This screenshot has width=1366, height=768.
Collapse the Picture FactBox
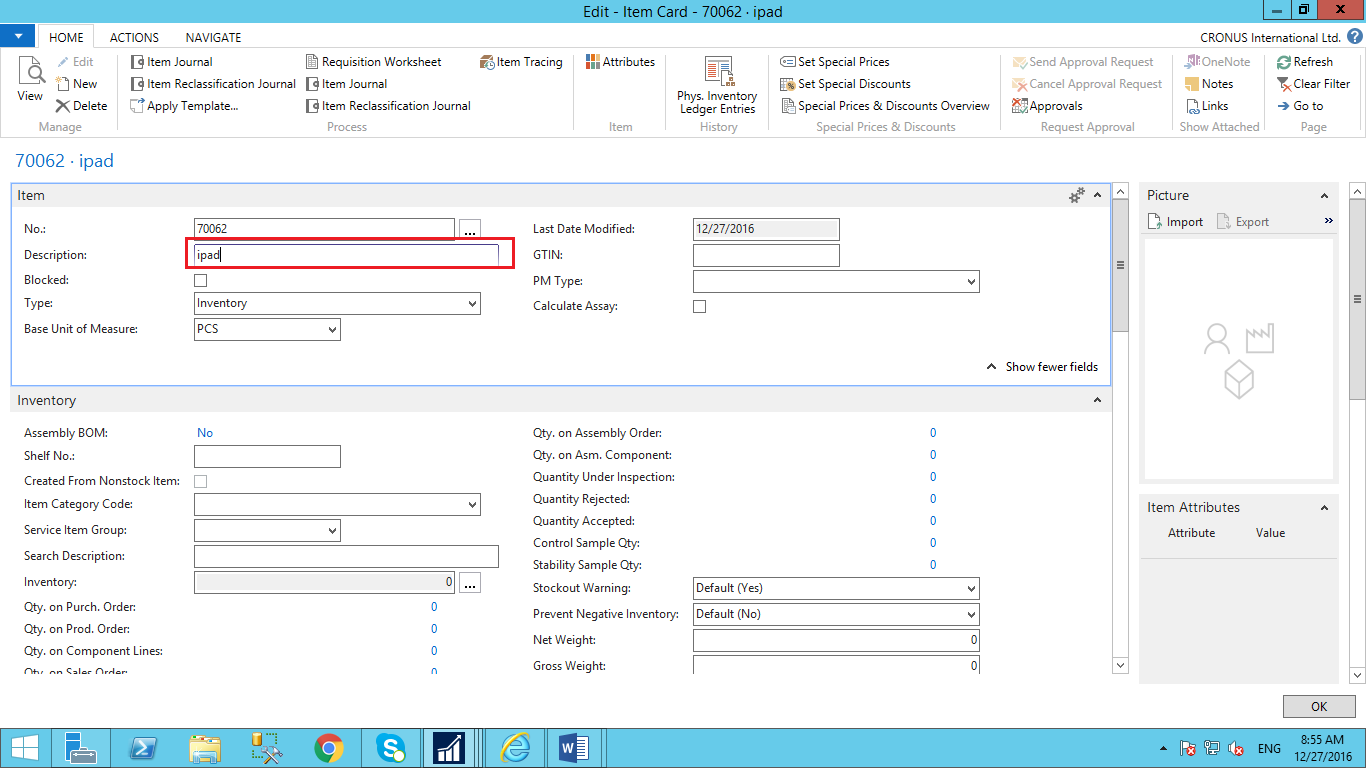pos(1325,196)
